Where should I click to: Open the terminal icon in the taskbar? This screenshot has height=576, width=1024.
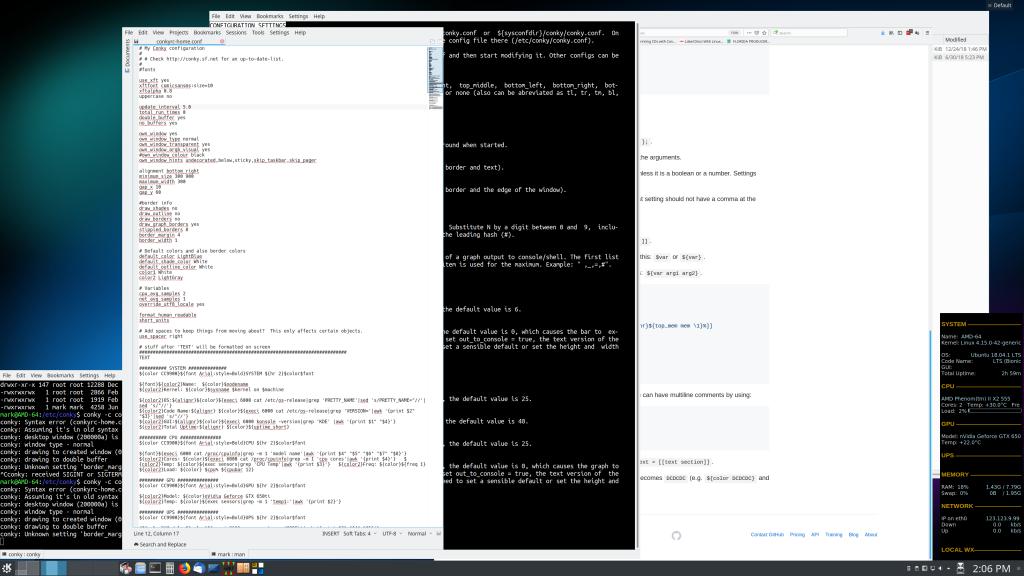click(155, 568)
